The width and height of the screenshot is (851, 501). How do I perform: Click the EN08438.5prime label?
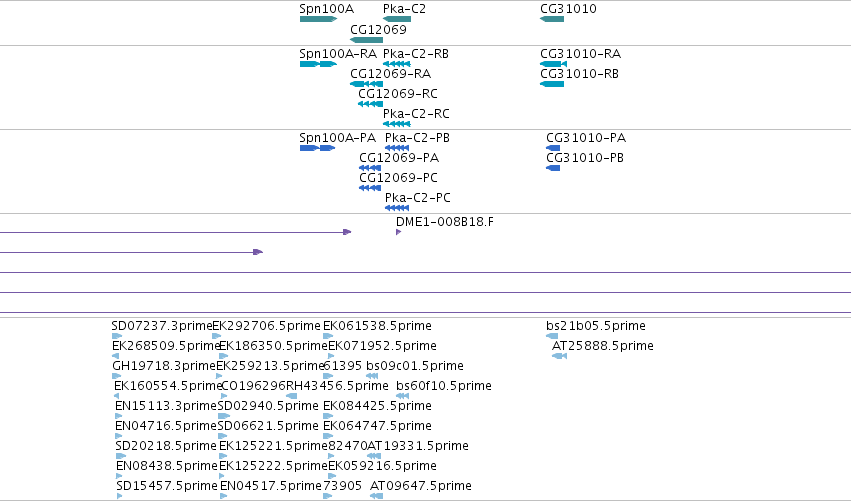coord(167,467)
